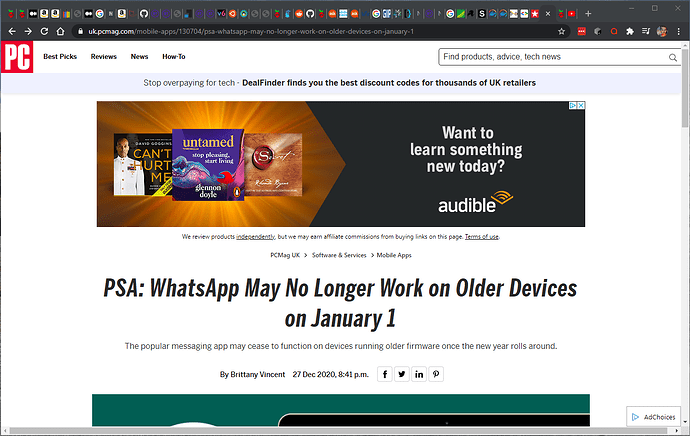Bookmark this page with the star icon
690x436 pixels.
point(562,31)
